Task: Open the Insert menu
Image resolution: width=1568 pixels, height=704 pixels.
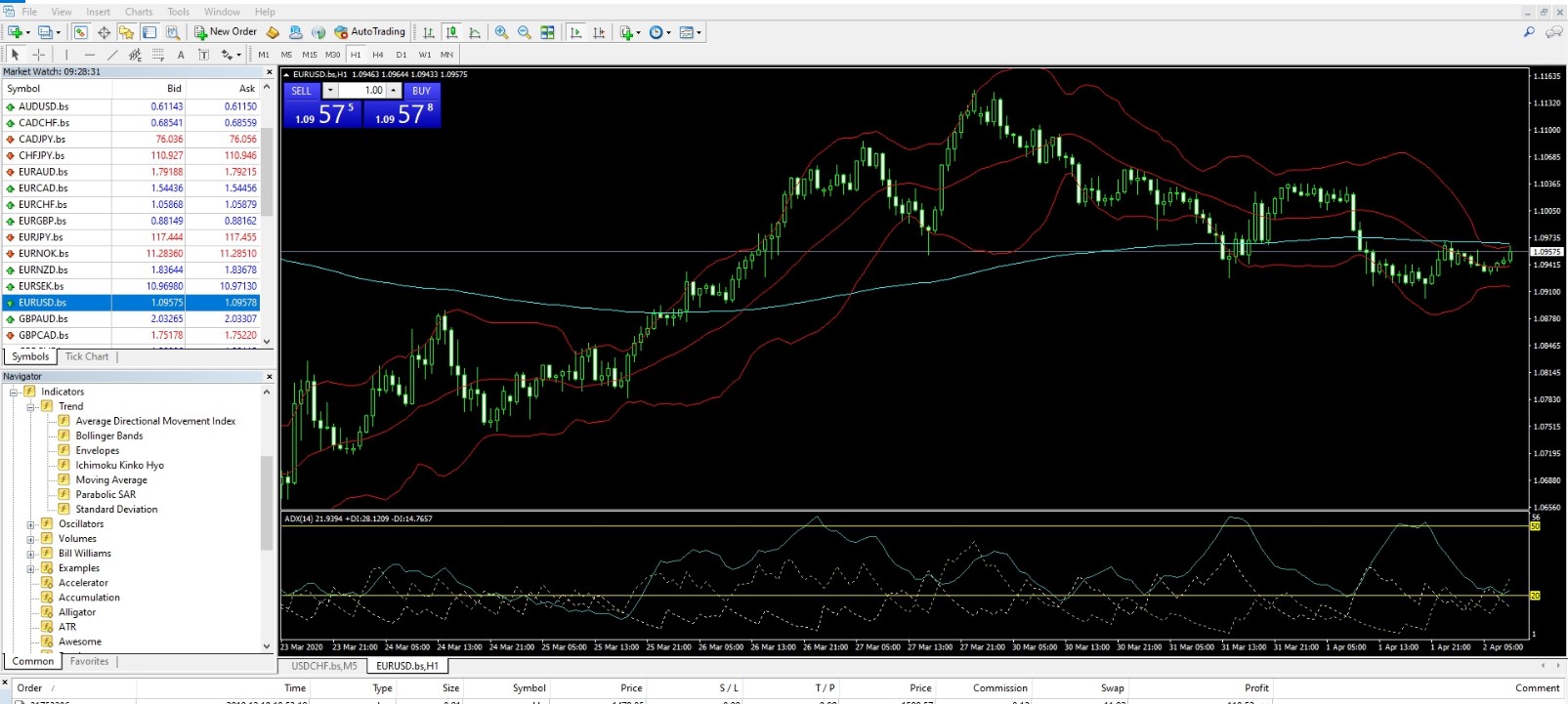Action: coord(99,12)
